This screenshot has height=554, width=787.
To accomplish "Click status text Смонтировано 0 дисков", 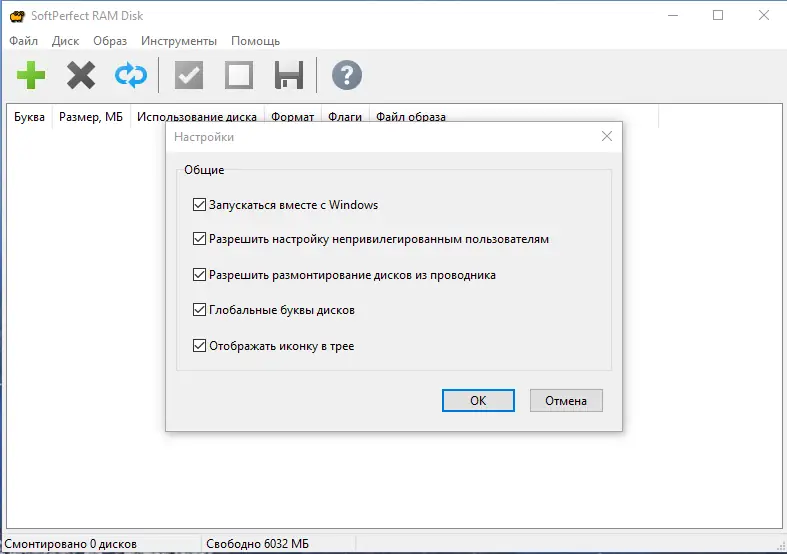I will [70, 544].
